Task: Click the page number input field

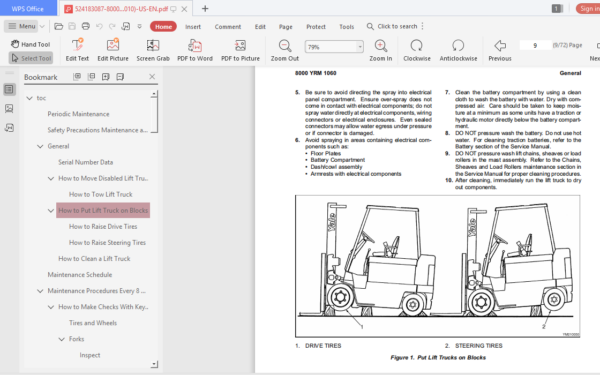Action: pyautogui.click(x=535, y=45)
